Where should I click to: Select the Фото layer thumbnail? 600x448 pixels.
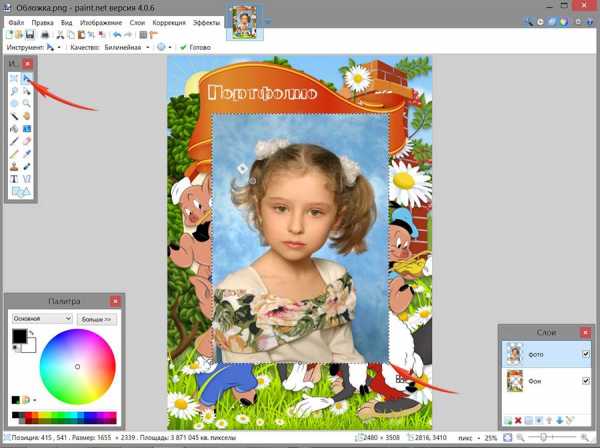pos(514,354)
